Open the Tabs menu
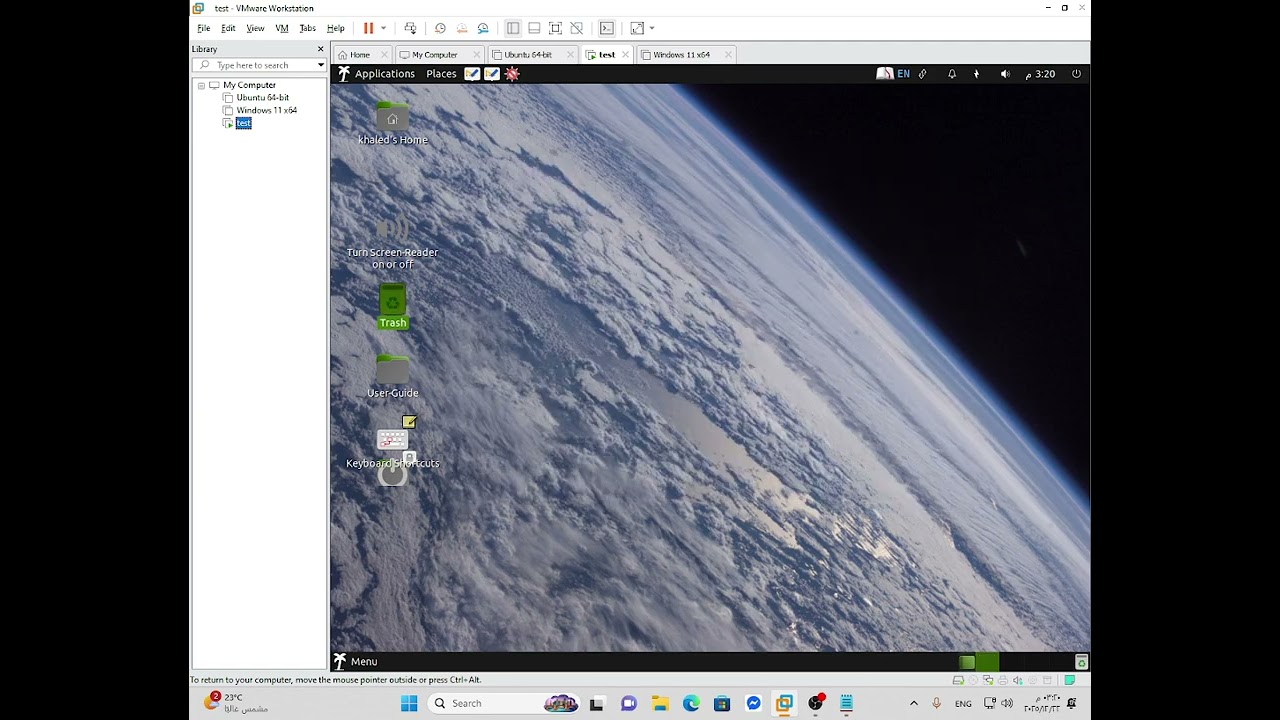The width and height of the screenshot is (1280, 720). tap(307, 28)
